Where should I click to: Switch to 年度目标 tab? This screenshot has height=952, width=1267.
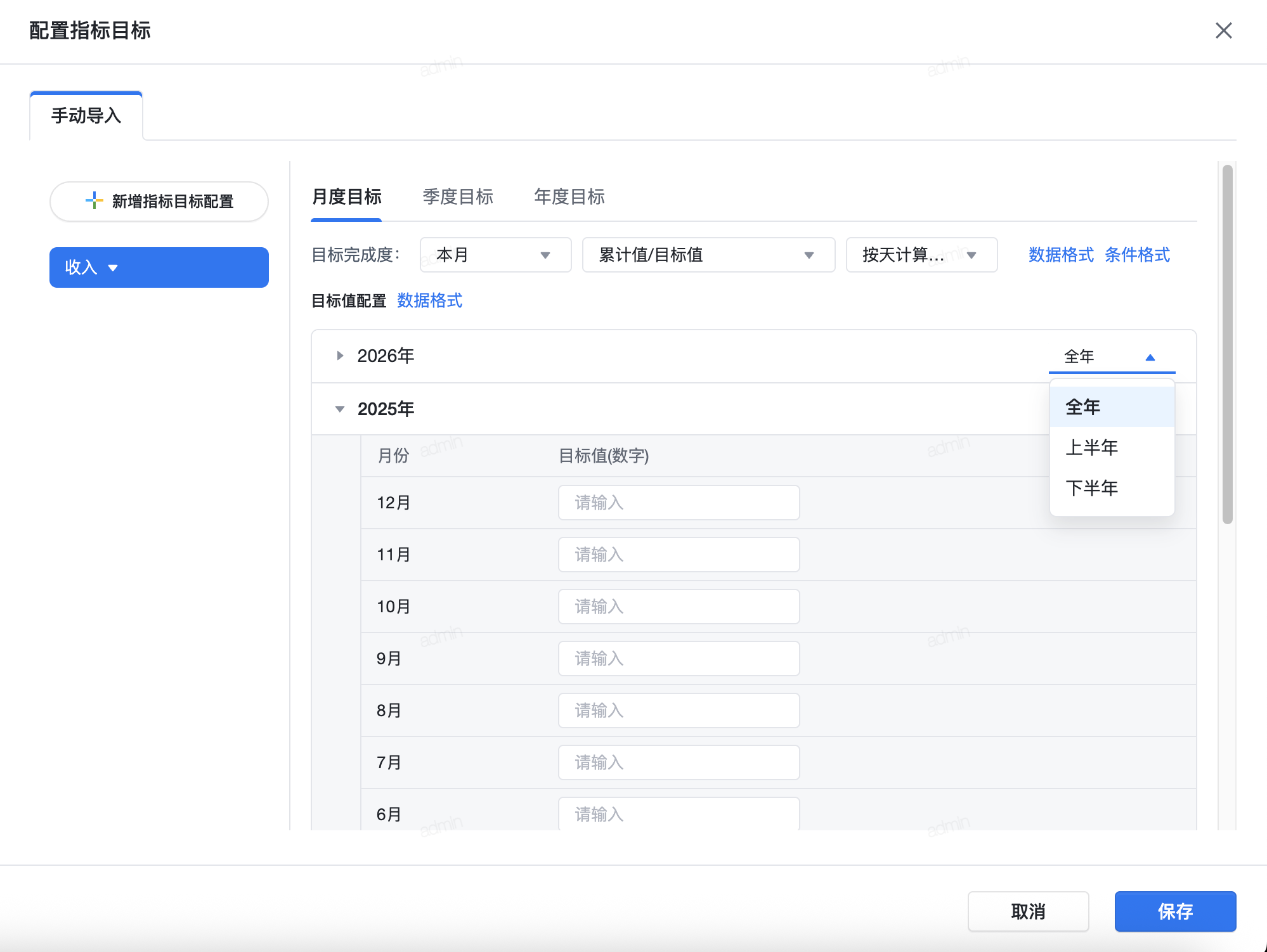tap(569, 196)
